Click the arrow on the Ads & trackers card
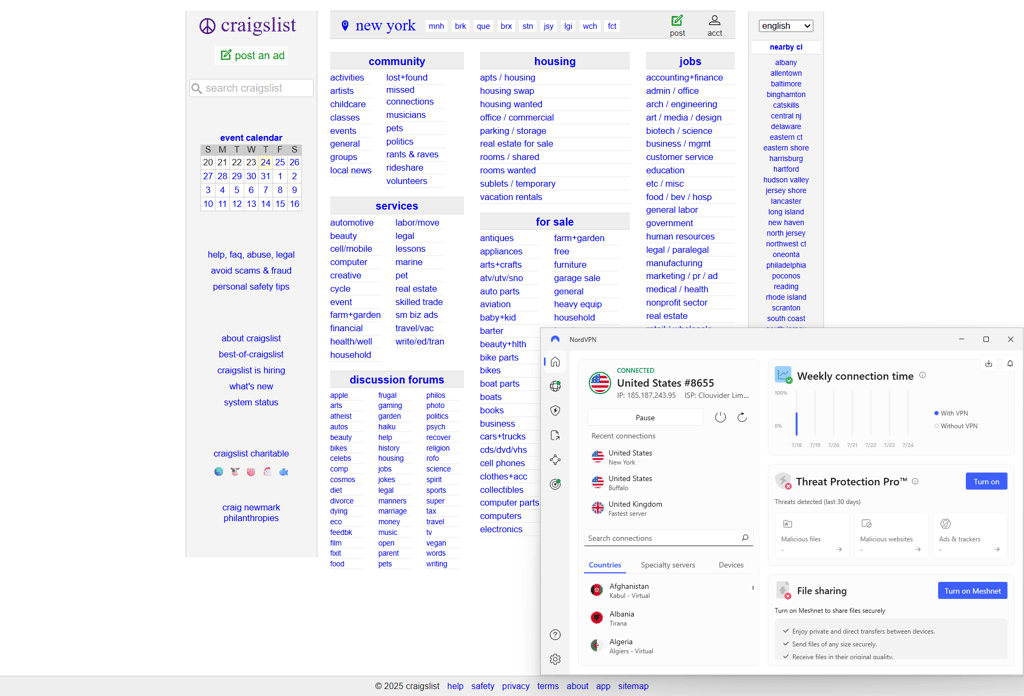The image size is (1024, 696). 997,550
